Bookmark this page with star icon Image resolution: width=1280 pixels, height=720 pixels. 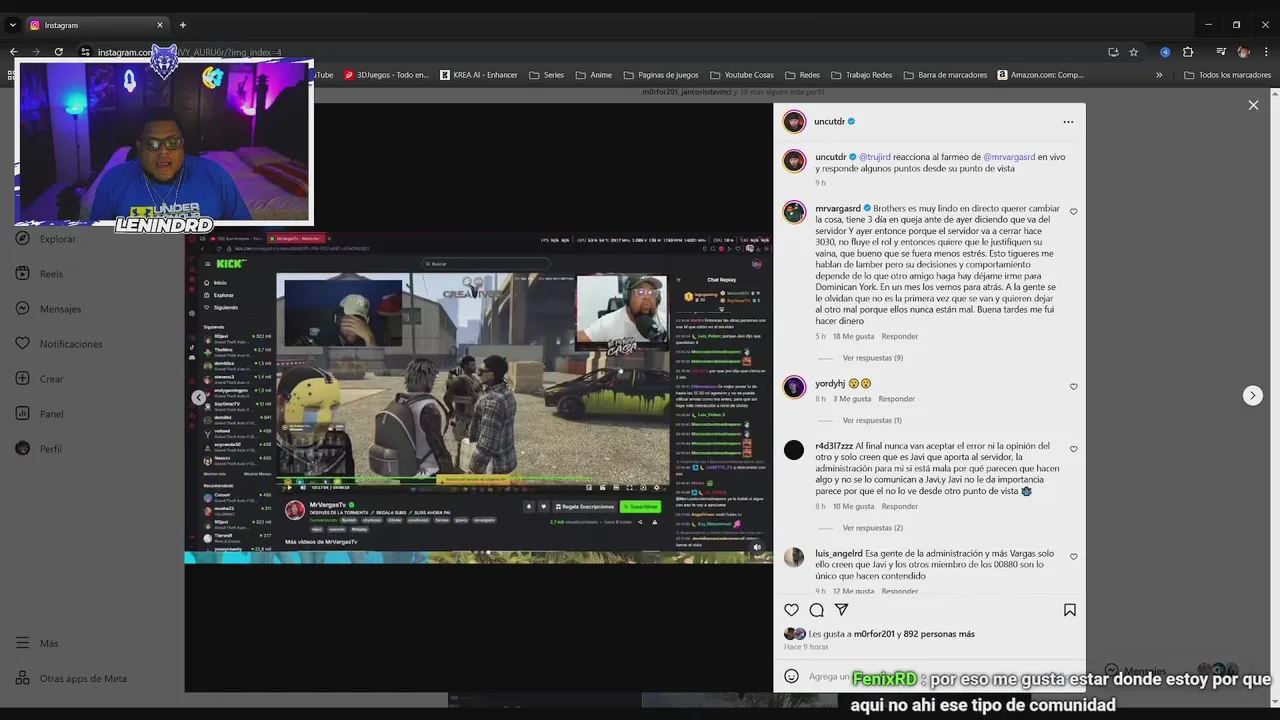(1133, 52)
